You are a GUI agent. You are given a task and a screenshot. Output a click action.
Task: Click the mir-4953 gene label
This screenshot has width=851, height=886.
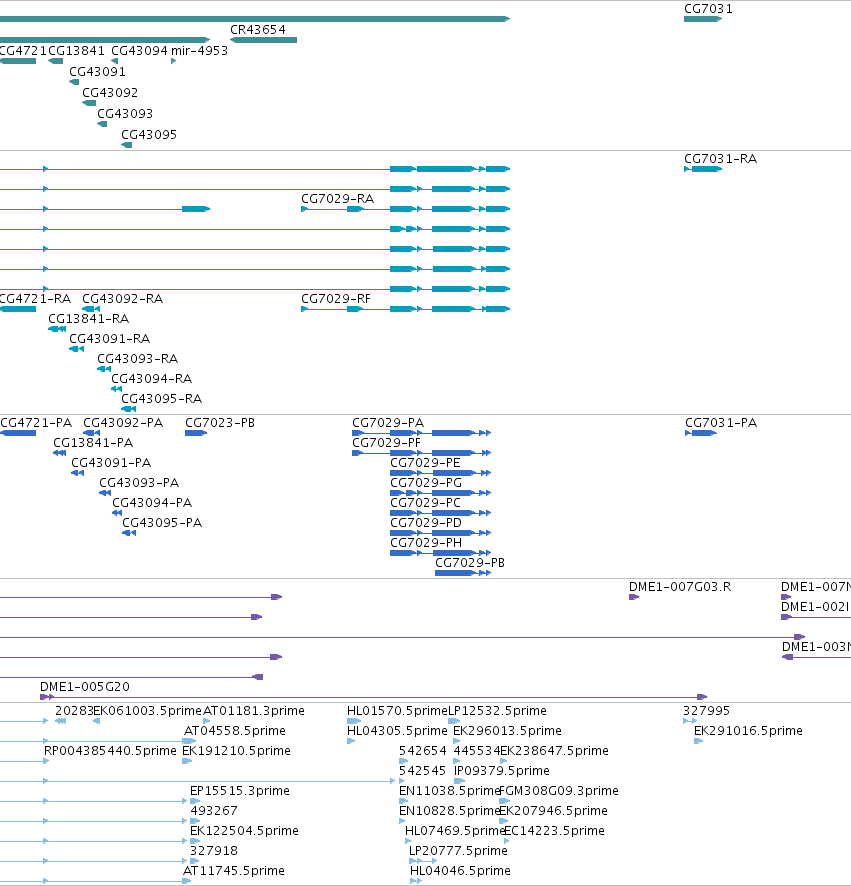pyautogui.click(x=199, y=51)
